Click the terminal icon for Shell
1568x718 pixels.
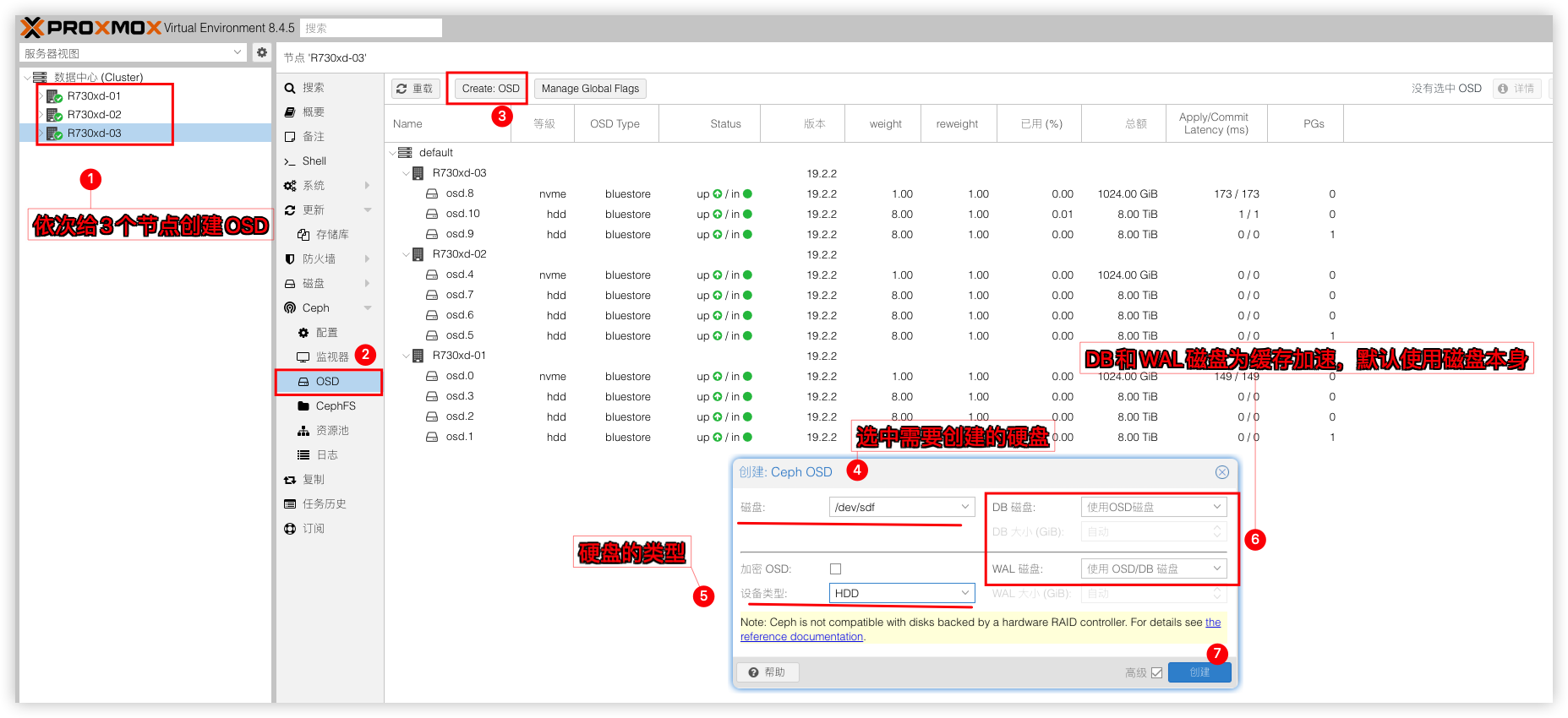click(290, 161)
